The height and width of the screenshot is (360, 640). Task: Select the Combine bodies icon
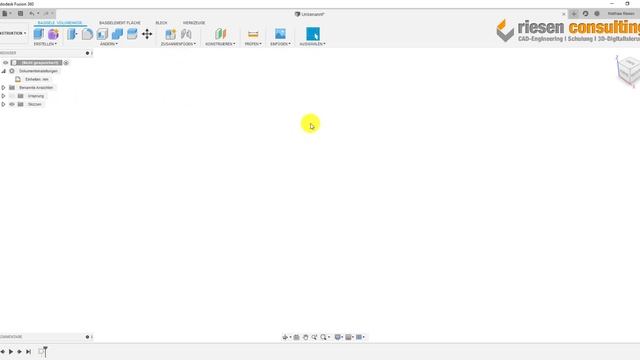pos(117,34)
